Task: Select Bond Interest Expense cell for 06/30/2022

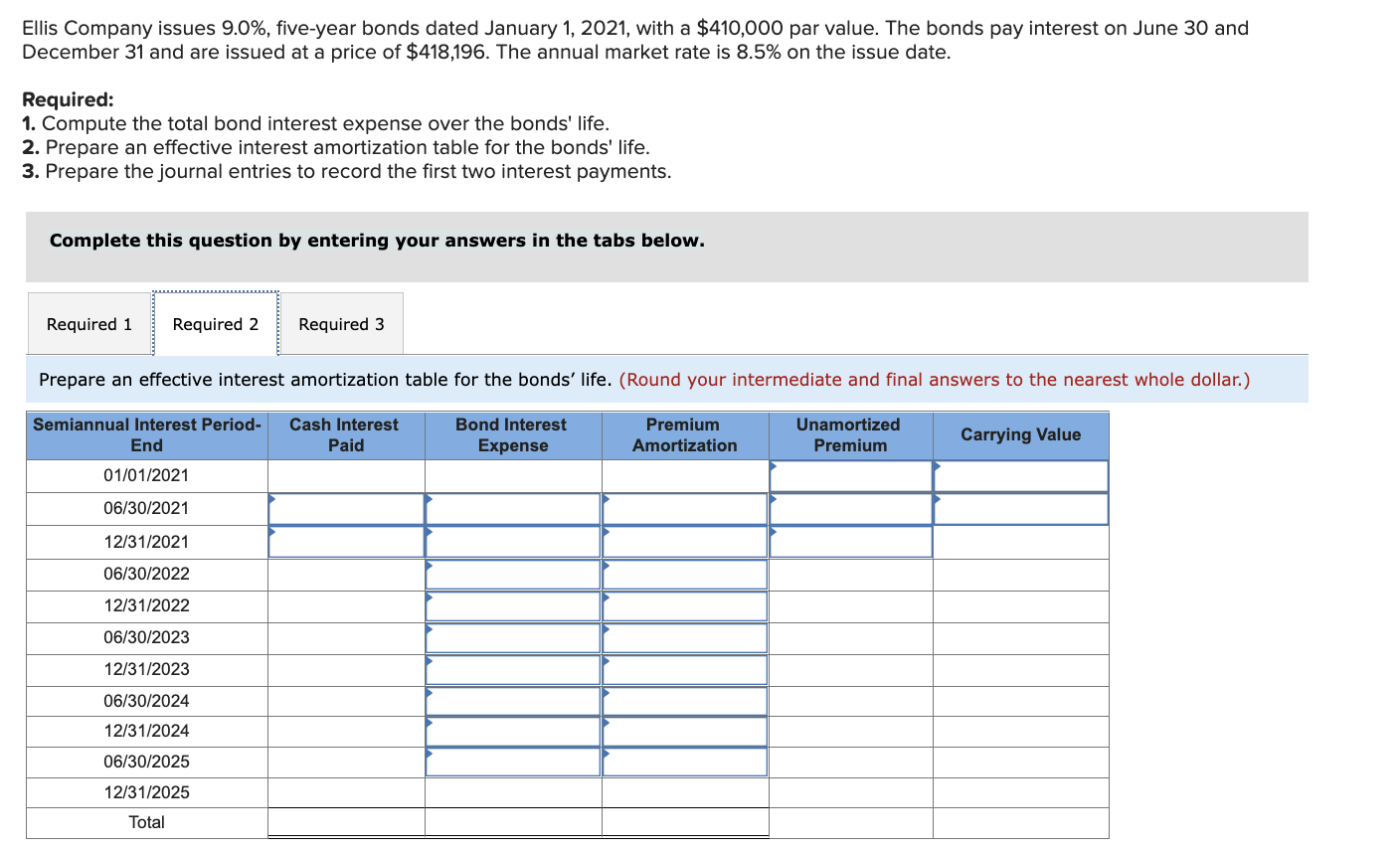Action: 513,575
